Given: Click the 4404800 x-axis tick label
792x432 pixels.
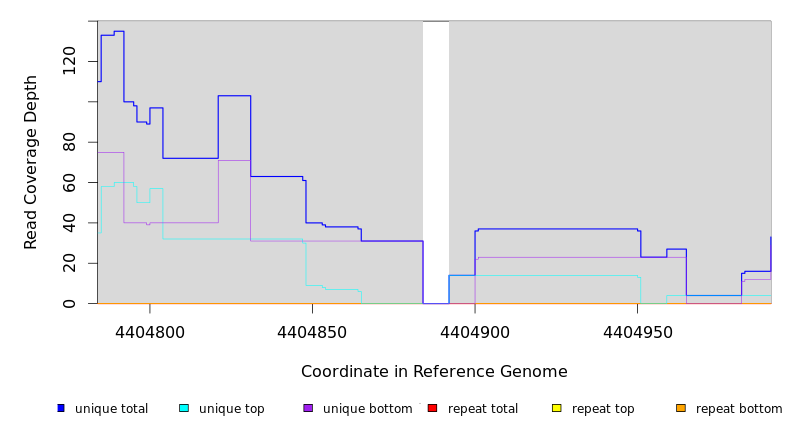Looking at the screenshot, I should pyautogui.click(x=150, y=332).
